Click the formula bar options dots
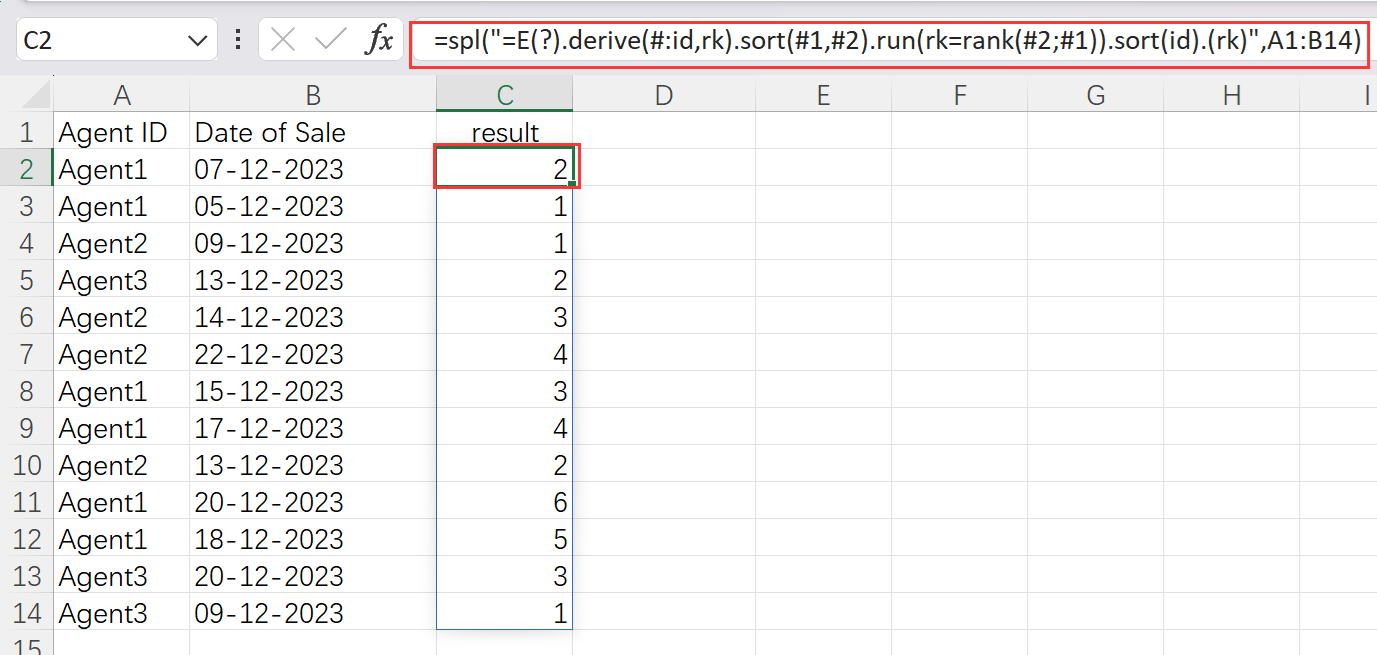 coord(238,40)
